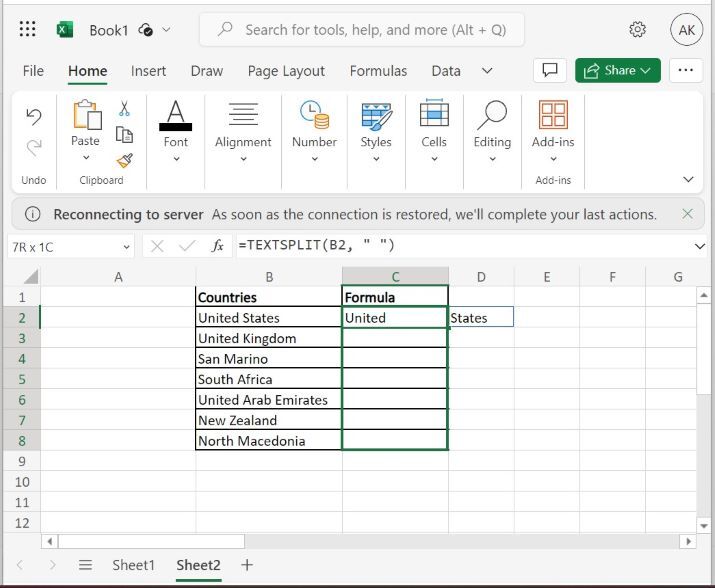
Task: Open the Font group icon
Action: tap(176, 115)
